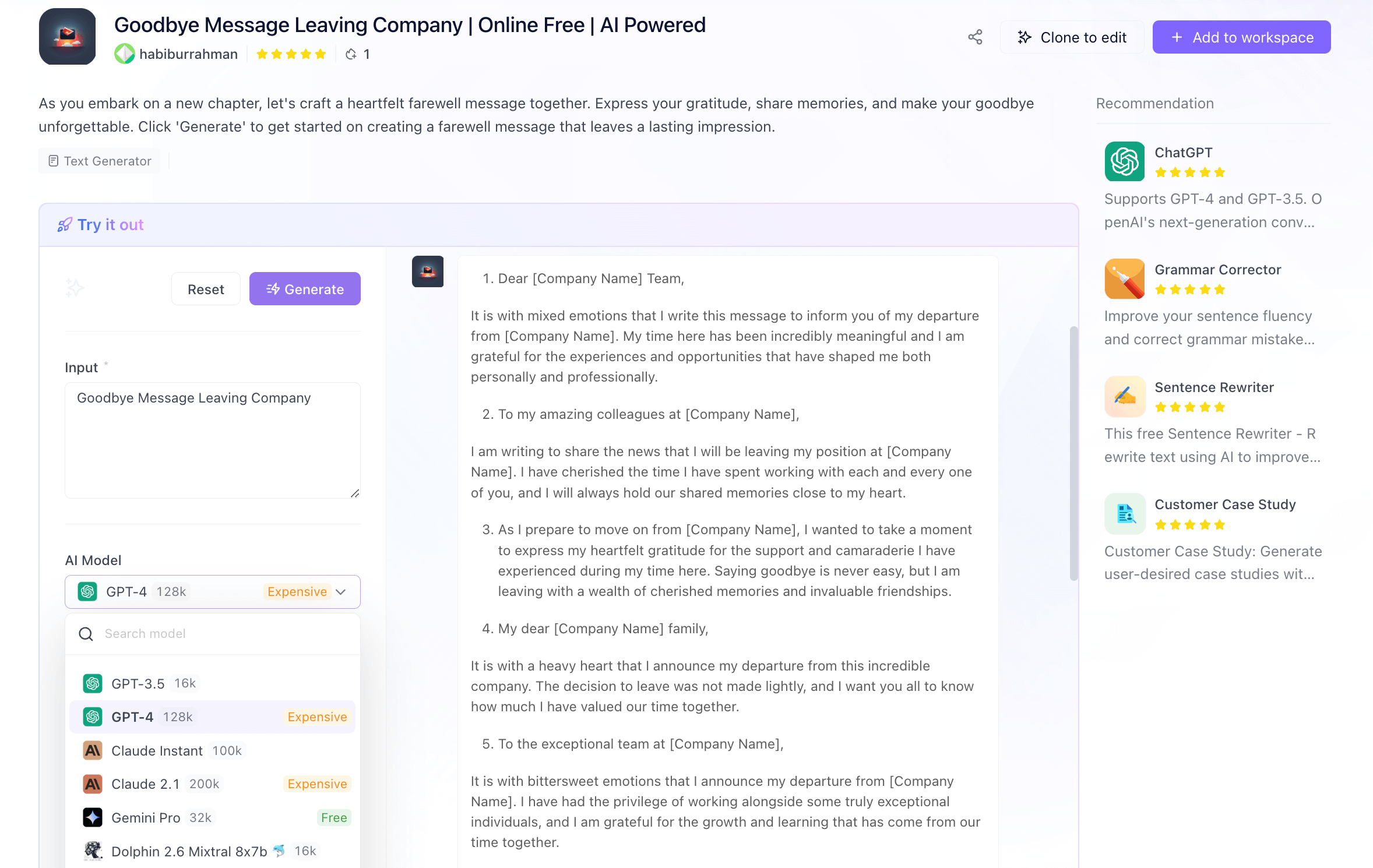Open the Grammar Corrector app icon
Screen dimensions: 1373x868
[x=1124, y=278]
